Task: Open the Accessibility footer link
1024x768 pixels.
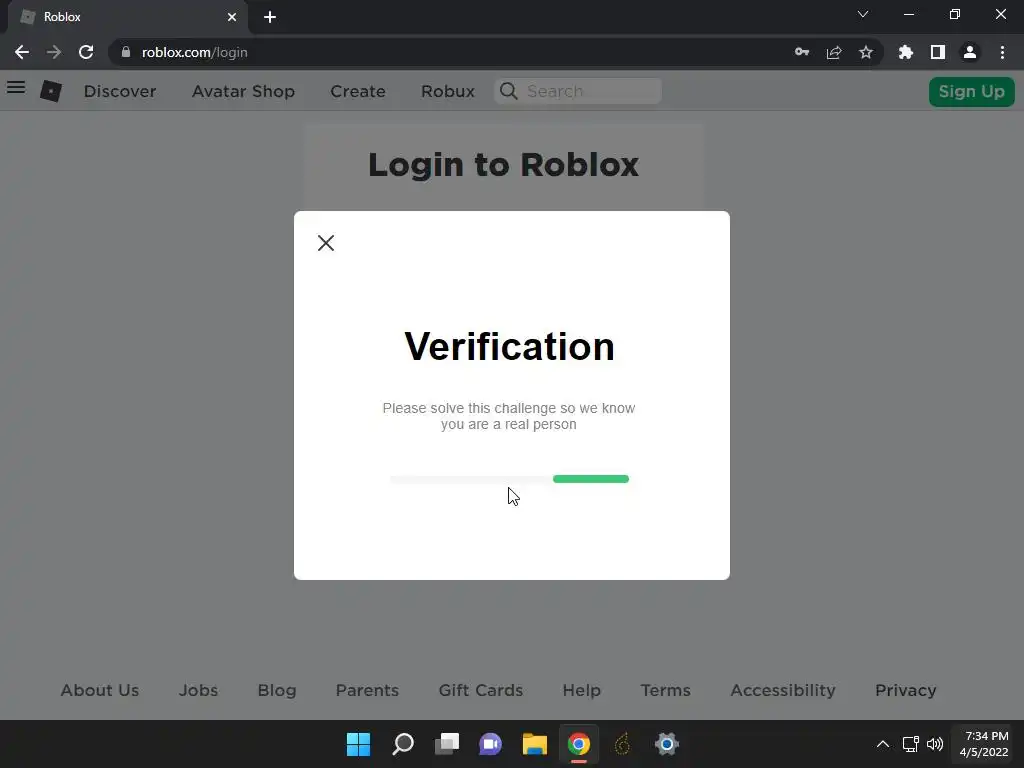Action: point(783,690)
